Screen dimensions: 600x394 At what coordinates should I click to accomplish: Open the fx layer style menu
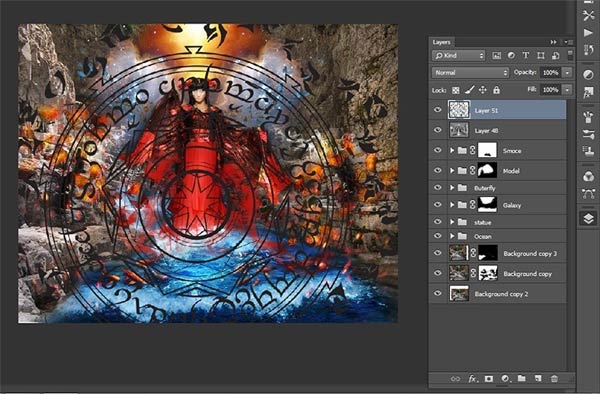473,379
